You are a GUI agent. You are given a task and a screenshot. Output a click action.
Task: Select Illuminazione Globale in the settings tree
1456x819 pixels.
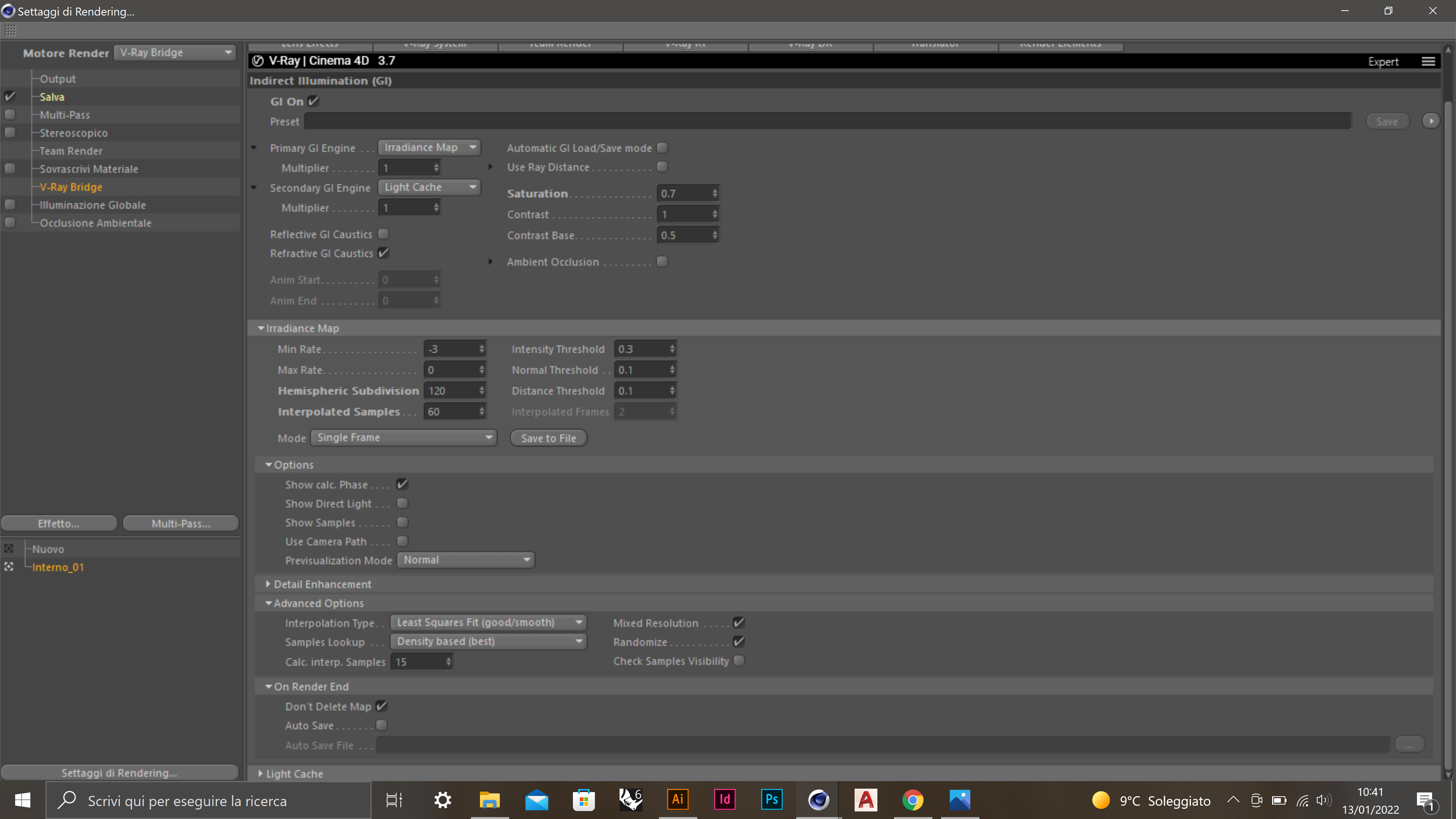[x=93, y=205]
